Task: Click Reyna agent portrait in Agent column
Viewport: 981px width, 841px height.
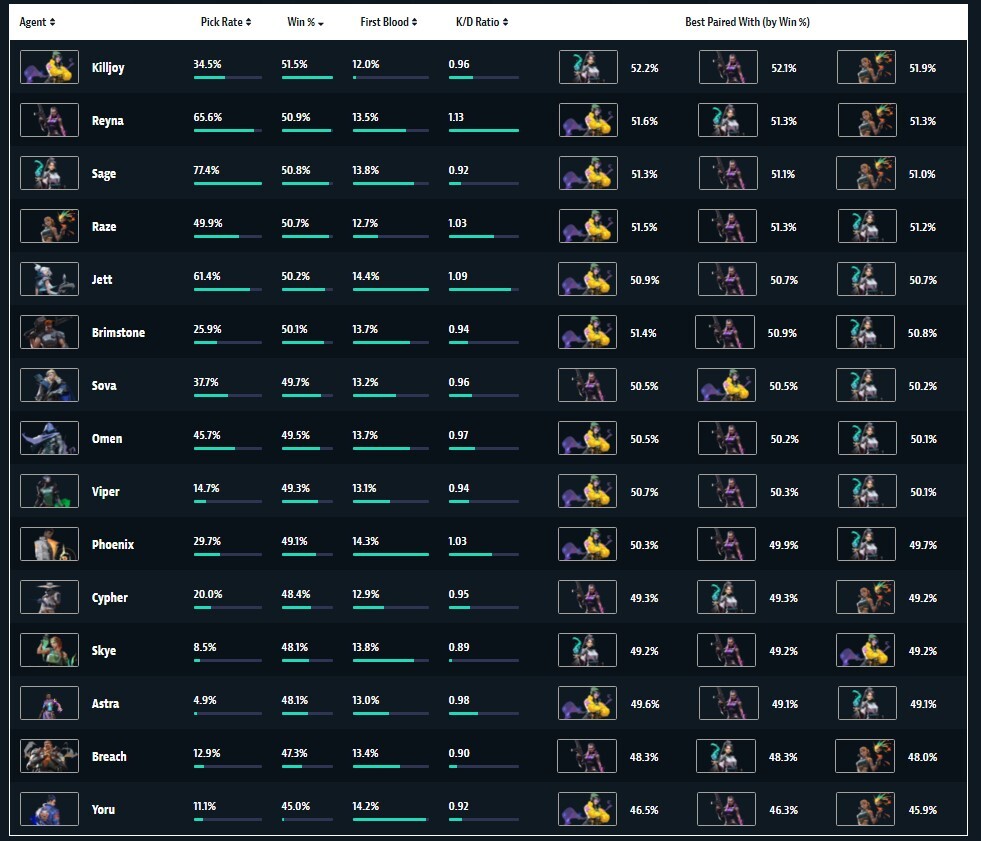Action: 49,120
